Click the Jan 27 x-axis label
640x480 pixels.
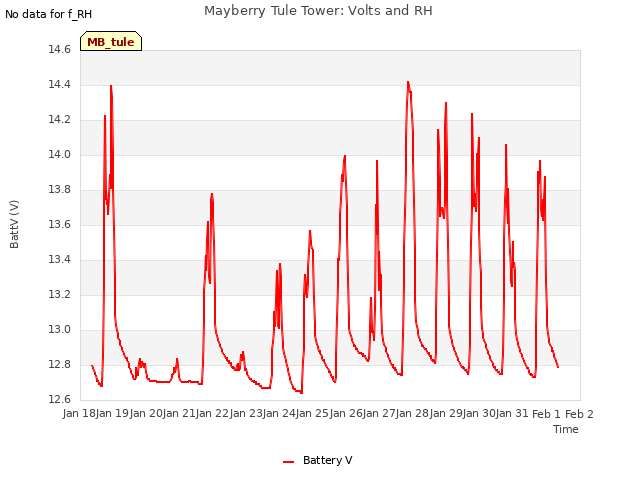[379, 414]
